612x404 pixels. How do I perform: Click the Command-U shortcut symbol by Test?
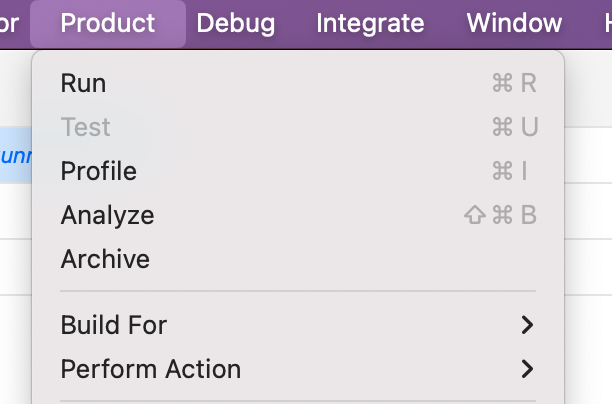point(515,127)
